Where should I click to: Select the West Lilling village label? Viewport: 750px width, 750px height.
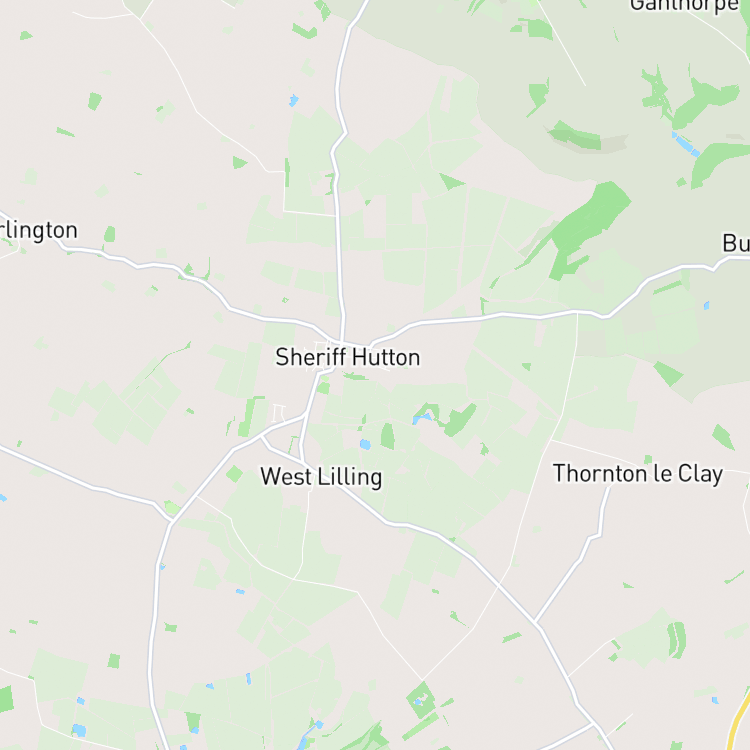321,477
